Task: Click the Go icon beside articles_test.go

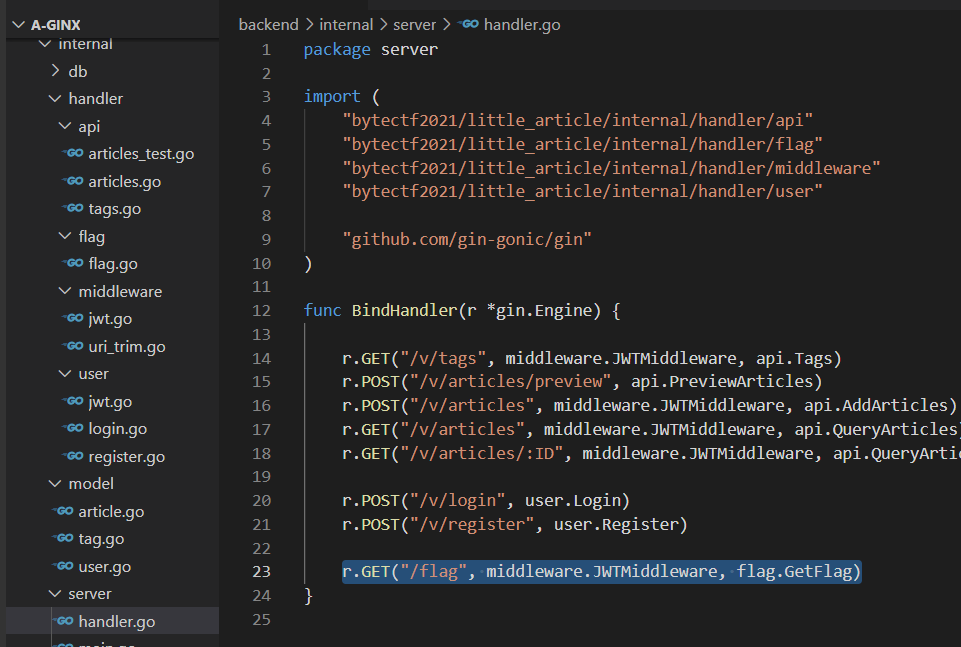Action: point(73,154)
